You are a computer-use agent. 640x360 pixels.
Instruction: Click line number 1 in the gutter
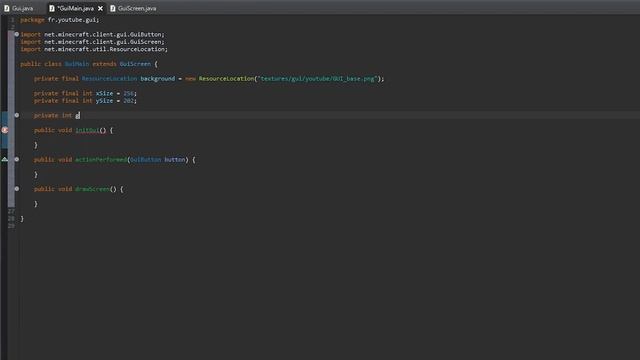tap(12, 20)
